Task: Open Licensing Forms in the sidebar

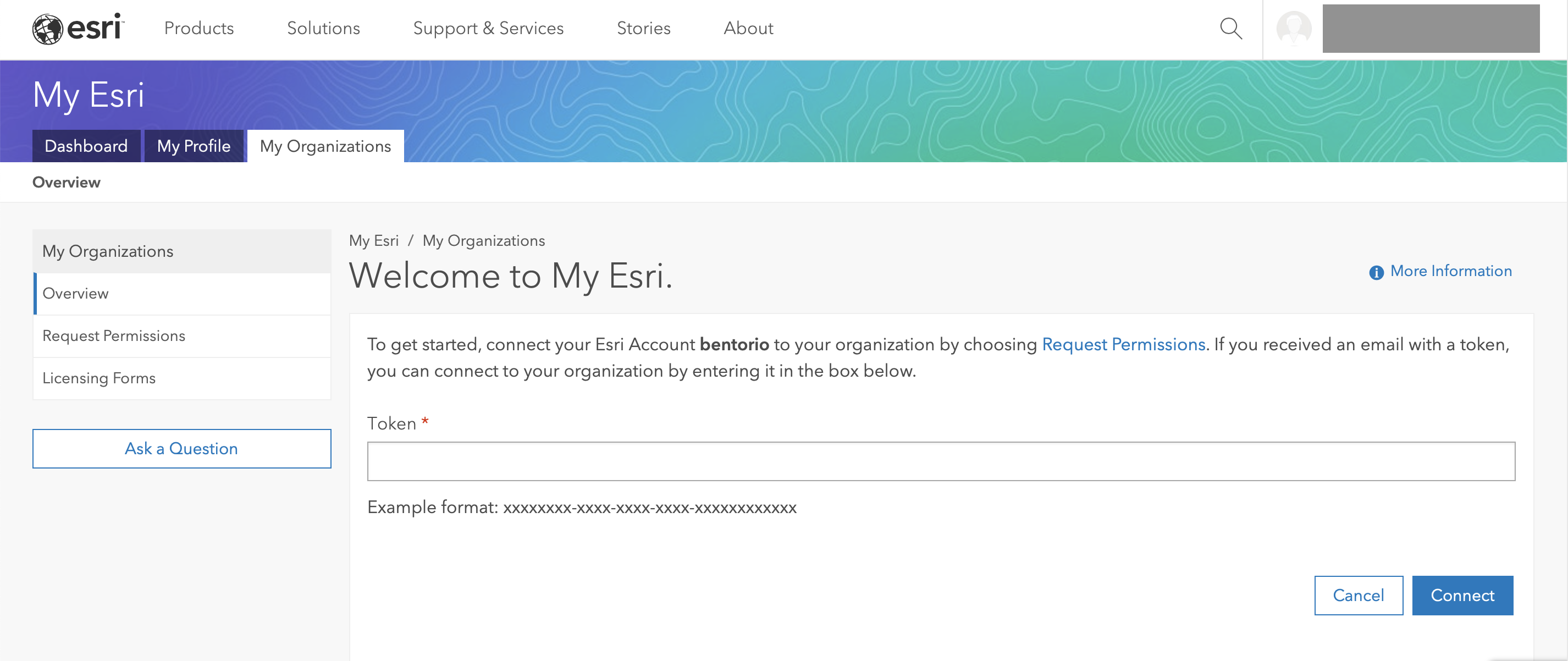Action: click(99, 378)
